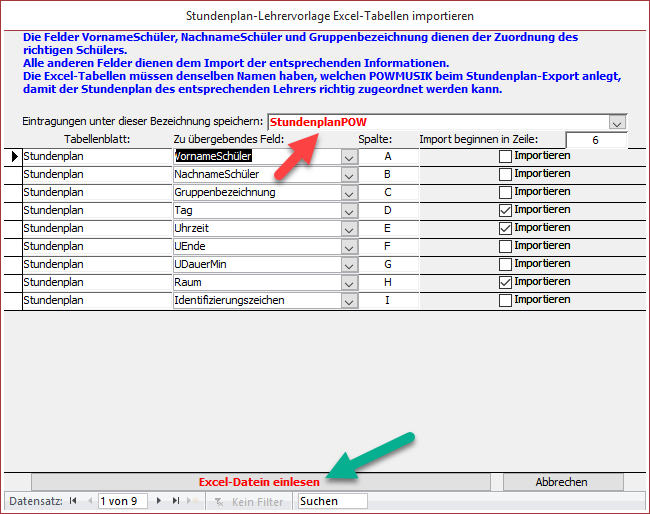Image resolution: width=650 pixels, height=514 pixels.
Task: Select the row marker for VornameSchüler row
Action: 13,156
